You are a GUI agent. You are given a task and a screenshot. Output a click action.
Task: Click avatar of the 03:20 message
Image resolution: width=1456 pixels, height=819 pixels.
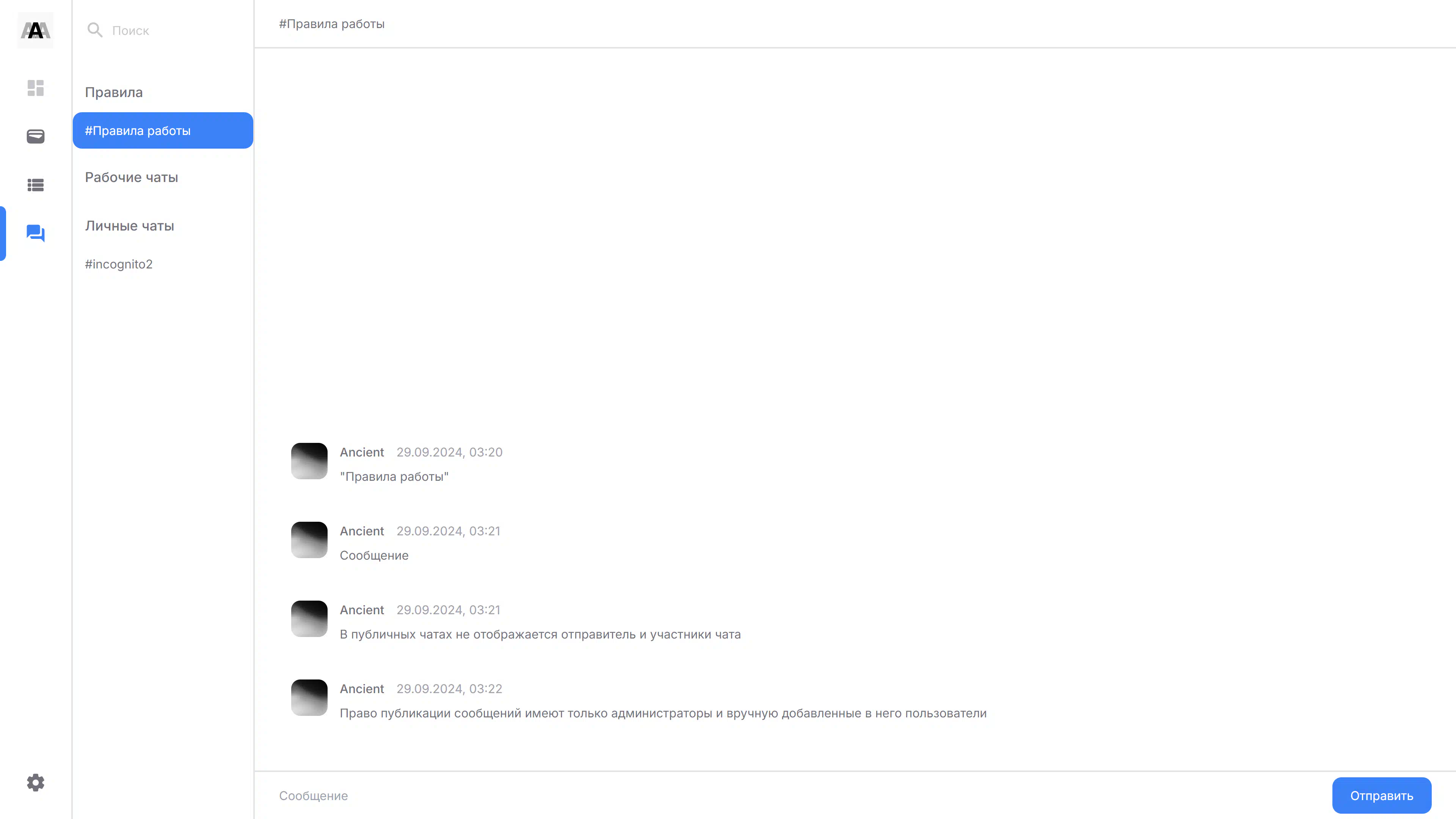(309, 461)
